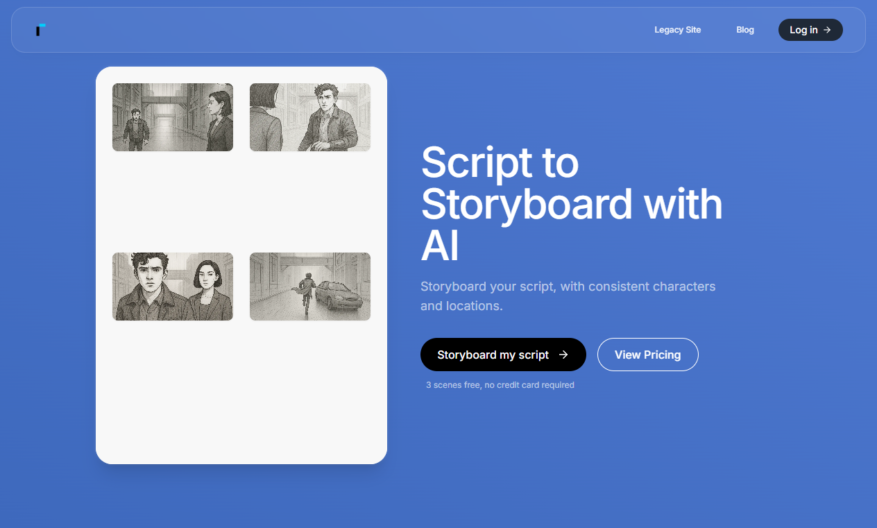
Task: Click the 'Storyboard with' headline line
Action: point(571,205)
